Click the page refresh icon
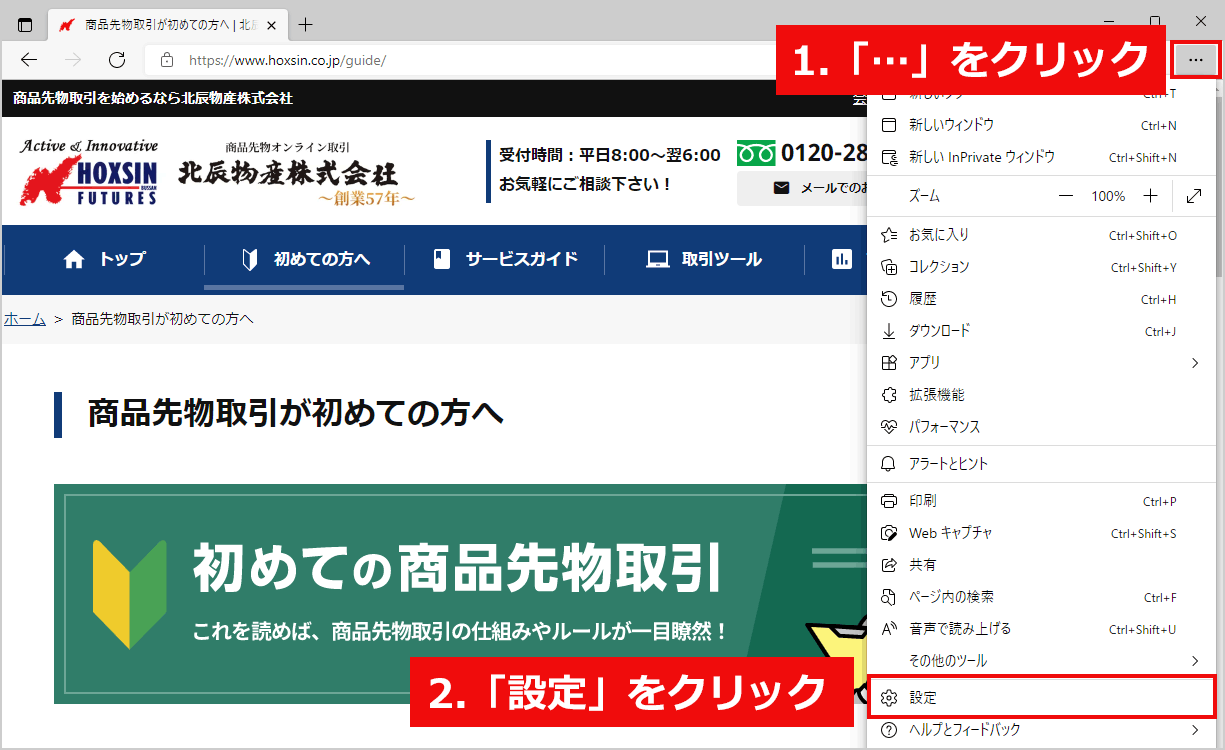Viewport: 1225px width, 750px height. pyautogui.click(x=117, y=60)
